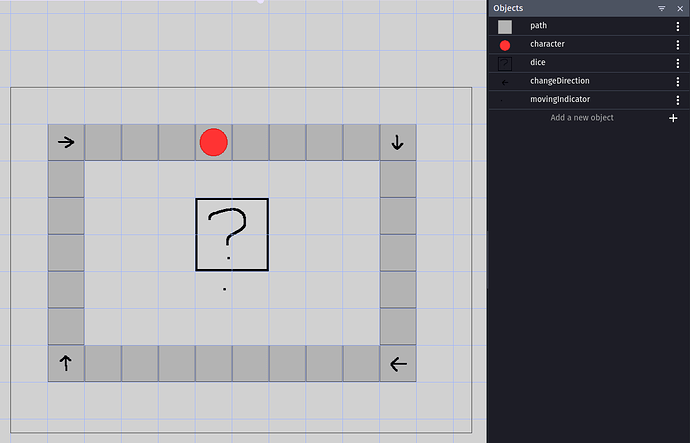Select changeDirection object in the list
The image size is (690, 443).
pyautogui.click(x=560, y=81)
